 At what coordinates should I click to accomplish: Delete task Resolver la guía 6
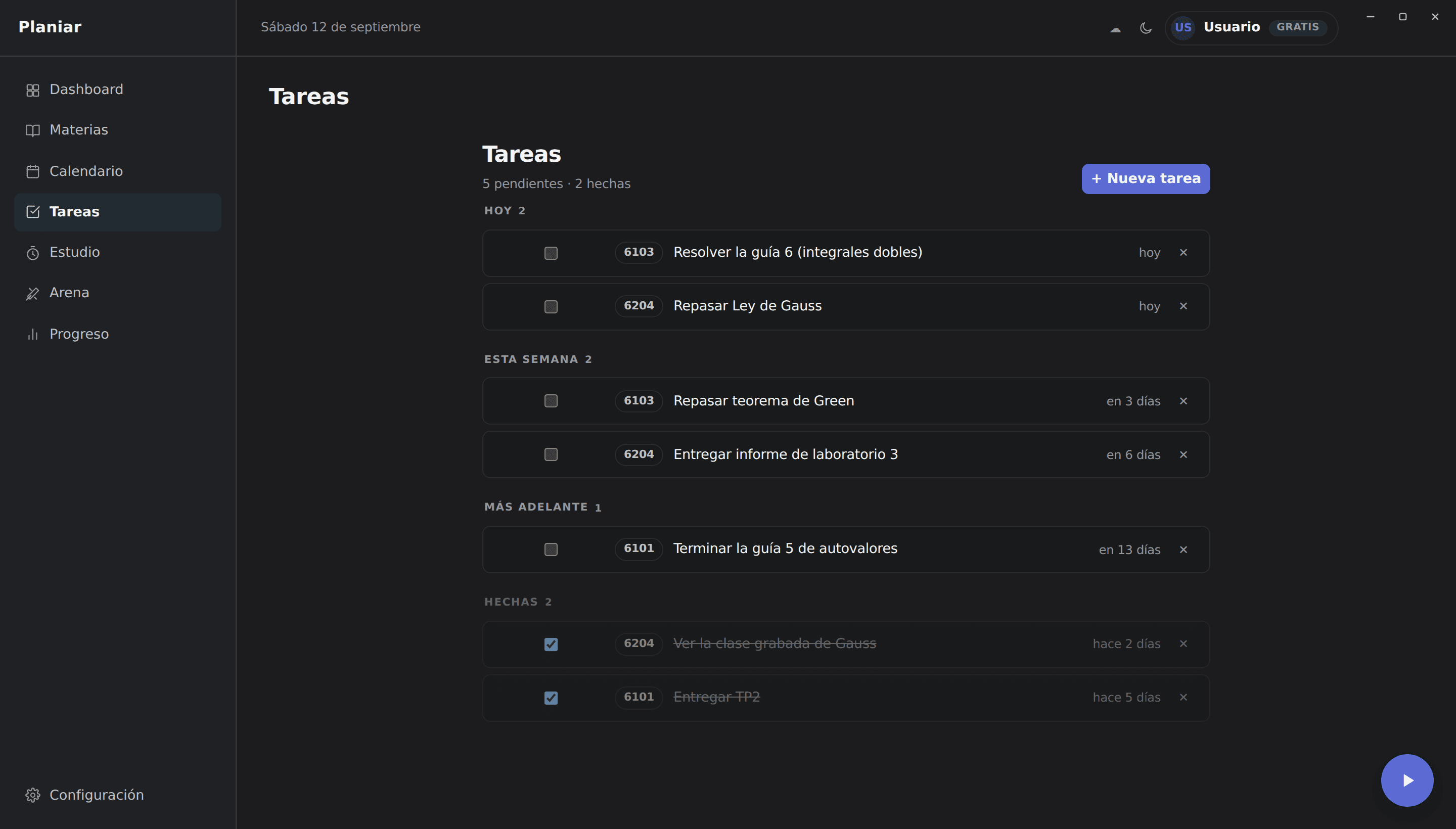(x=1183, y=252)
